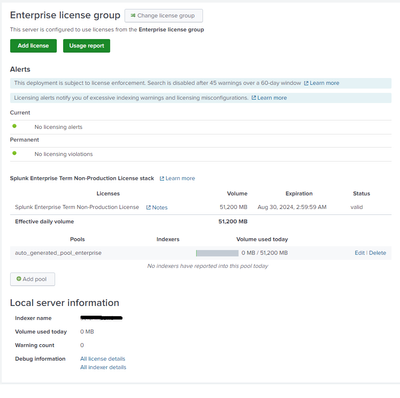The image size is (400, 398).
Task: Click external-link icon beside licensing alerts Learn more
Action: click(x=254, y=98)
